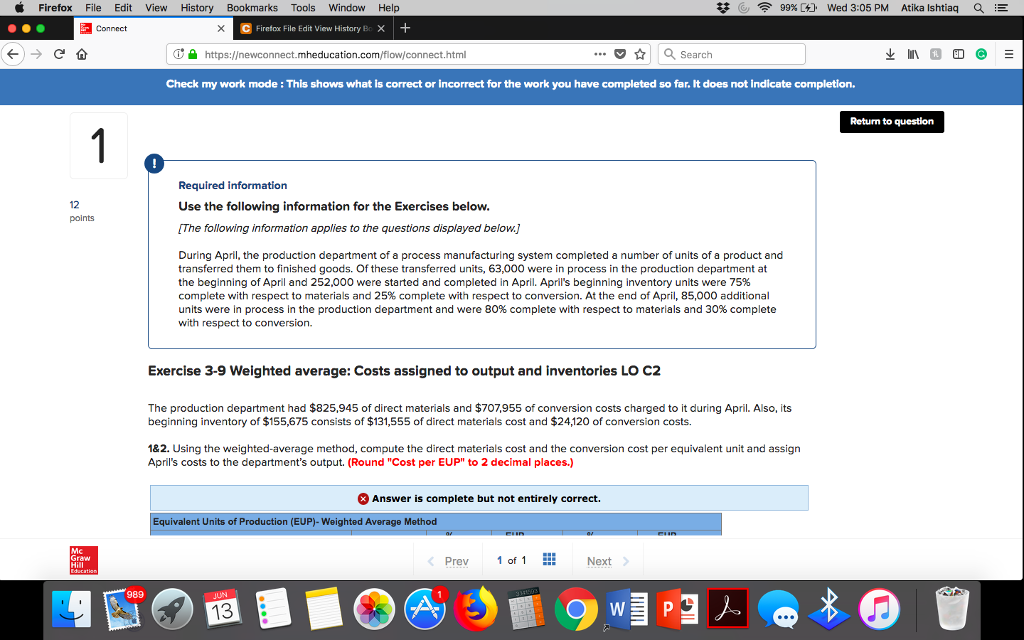1024x640 pixels.
Task: Click the back navigation arrow
Action: [x=11, y=54]
